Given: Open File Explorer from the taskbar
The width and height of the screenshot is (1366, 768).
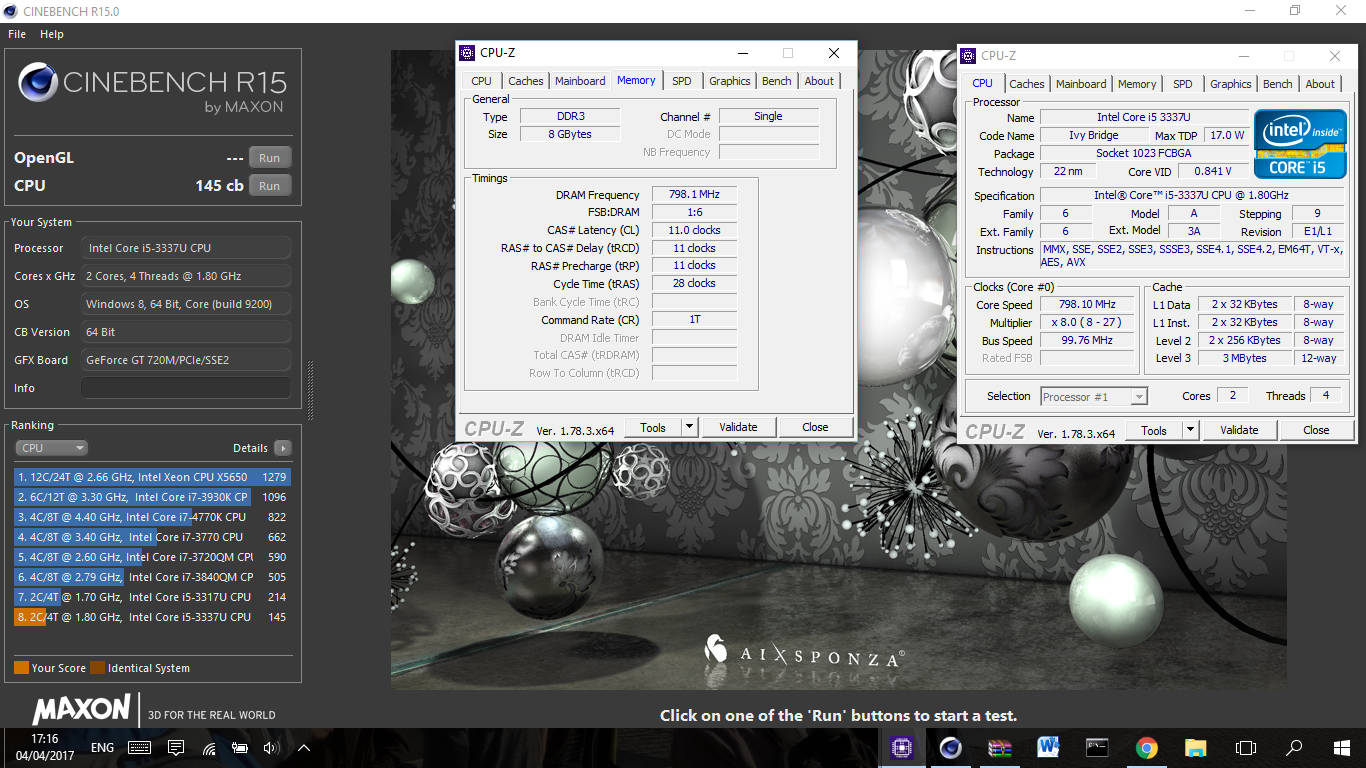Looking at the screenshot, I should (1195, 747).
